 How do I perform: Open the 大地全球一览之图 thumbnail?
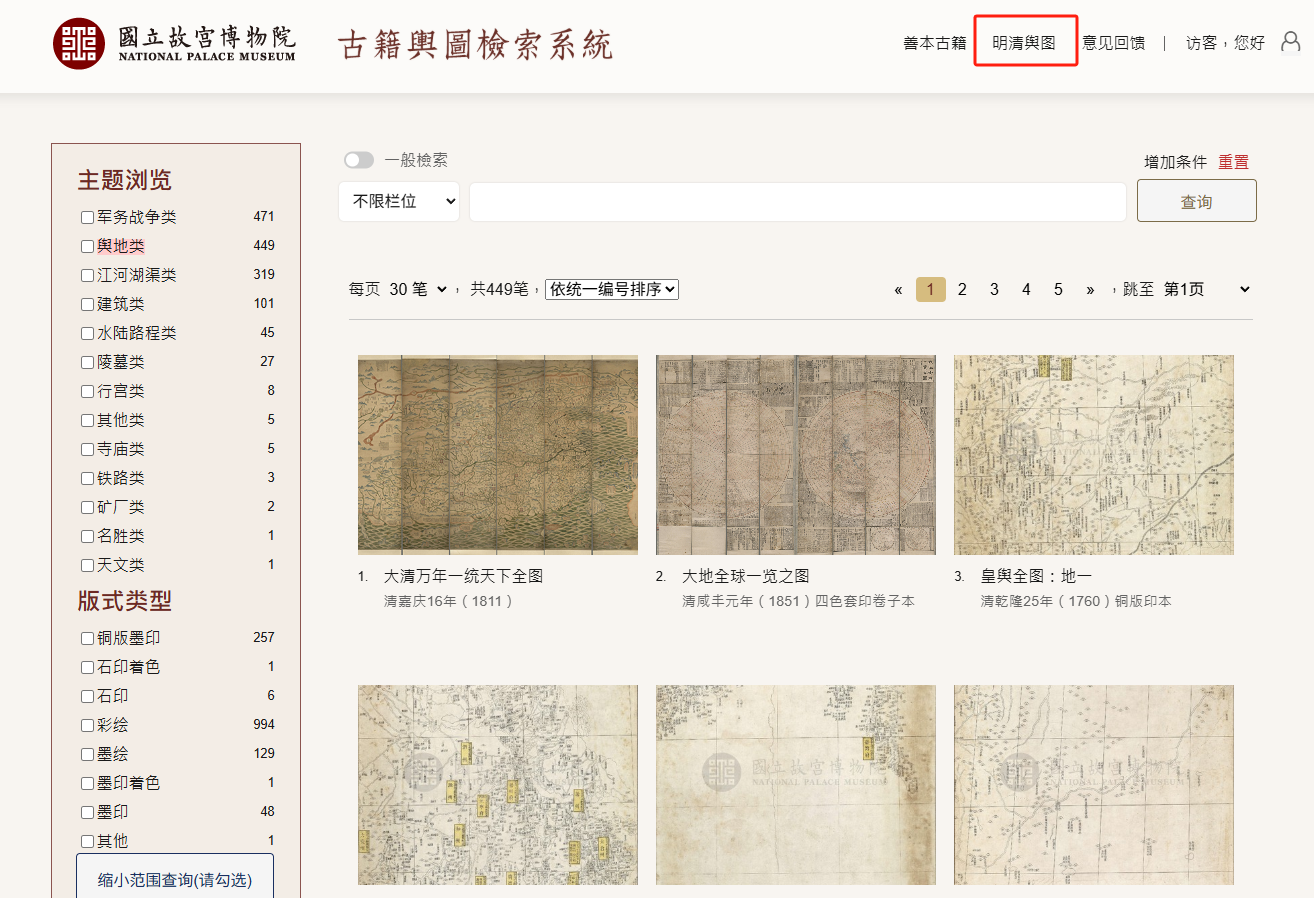[x=796, y=455]
